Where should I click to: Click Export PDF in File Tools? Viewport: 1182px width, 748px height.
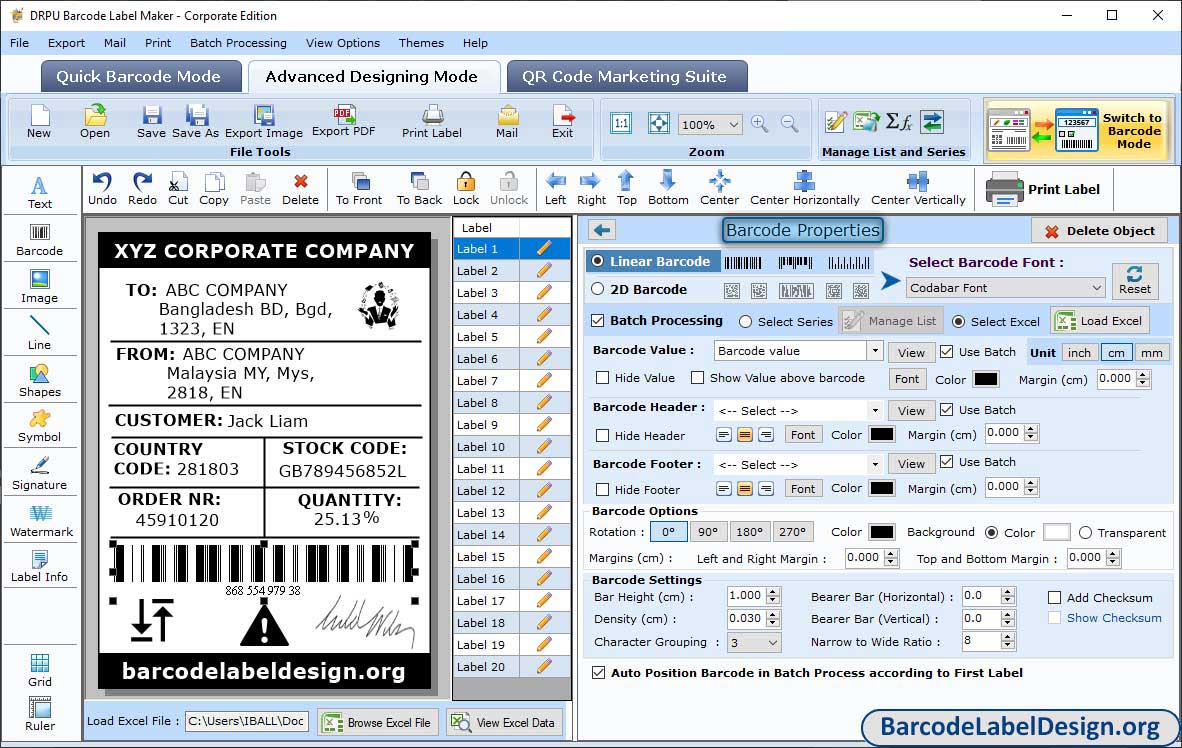click(x=343, y=121)
